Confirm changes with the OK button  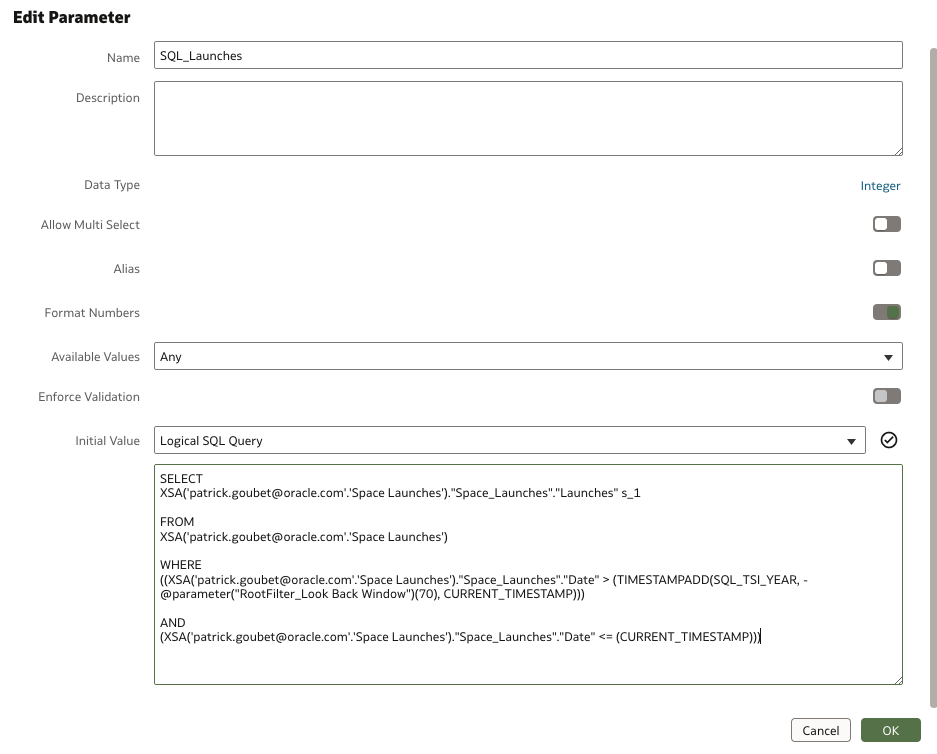click(x=890, y=730)
